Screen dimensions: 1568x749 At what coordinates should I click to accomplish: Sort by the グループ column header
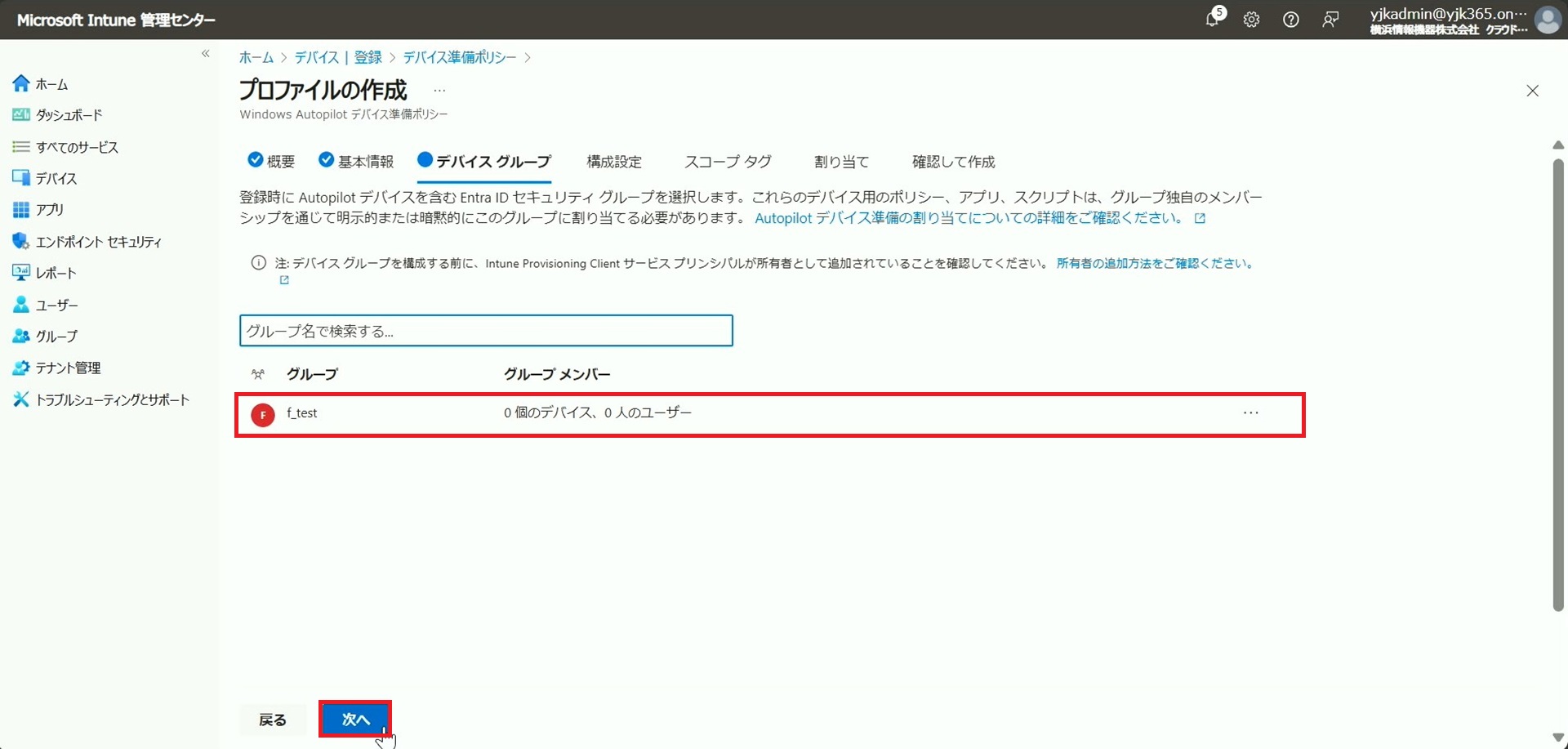pos(312,374)
